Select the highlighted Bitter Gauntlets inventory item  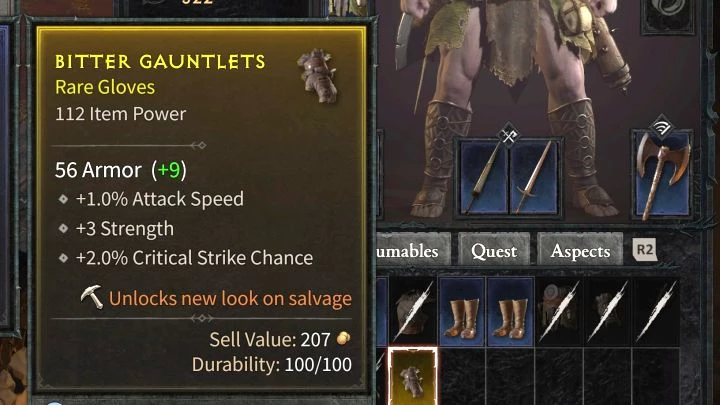pos(413,376)
